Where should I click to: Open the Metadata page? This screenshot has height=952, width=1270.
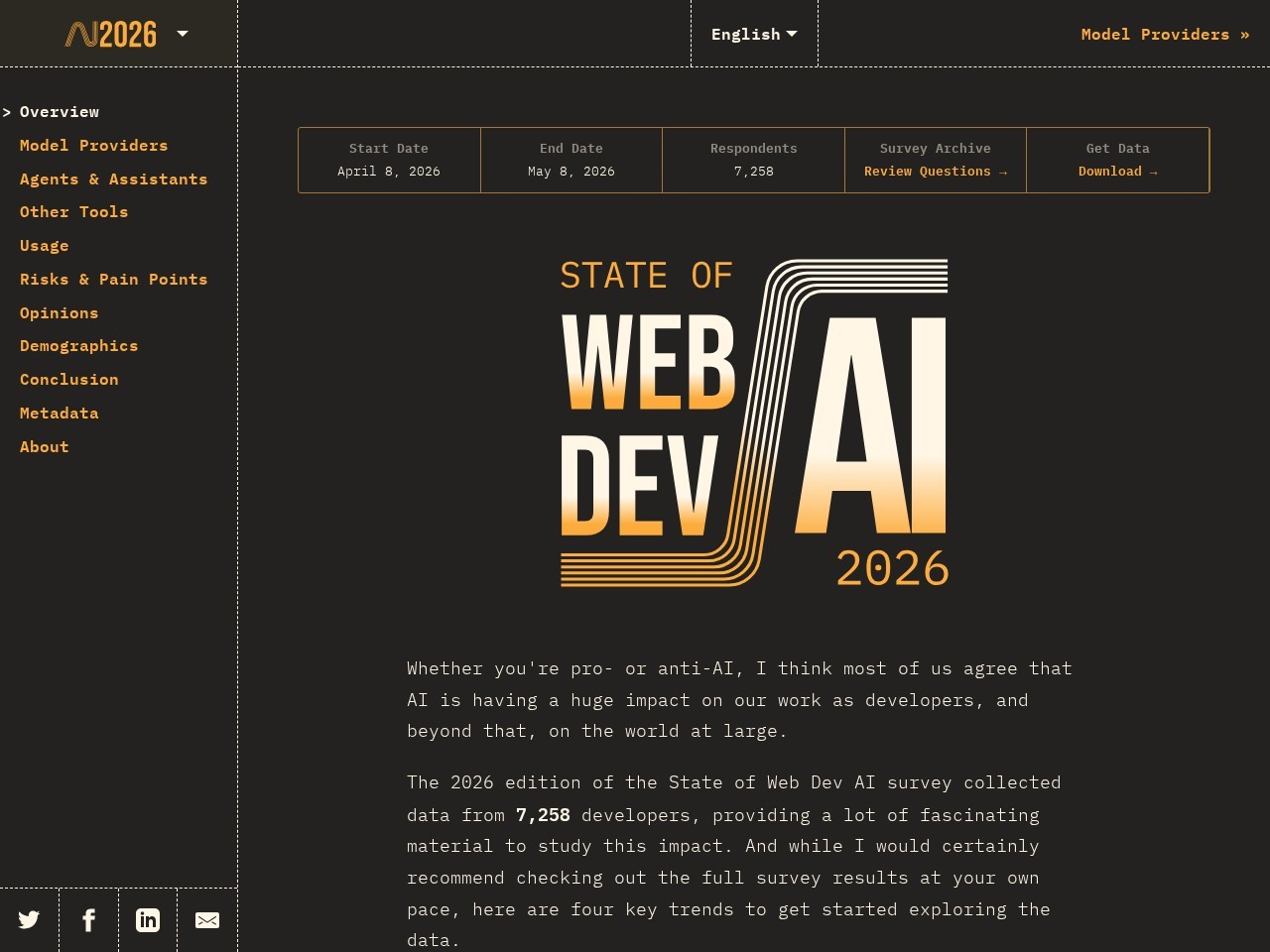pyautogui.click(x=59, y=413)
